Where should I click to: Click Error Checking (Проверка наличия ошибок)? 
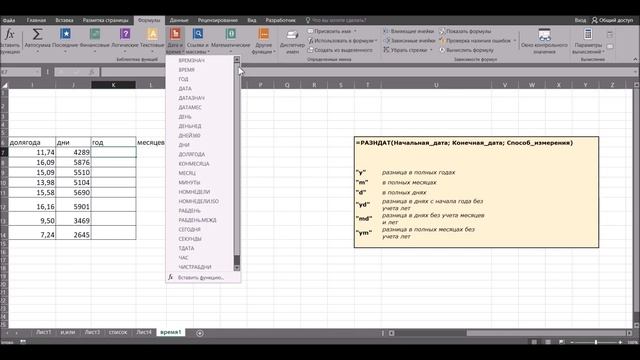(475, 40)
